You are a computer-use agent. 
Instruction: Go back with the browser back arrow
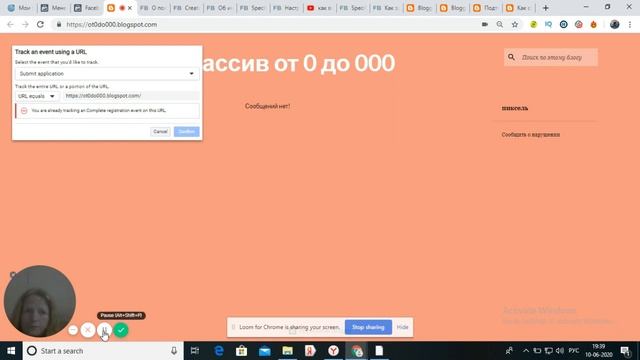point(10,24)
